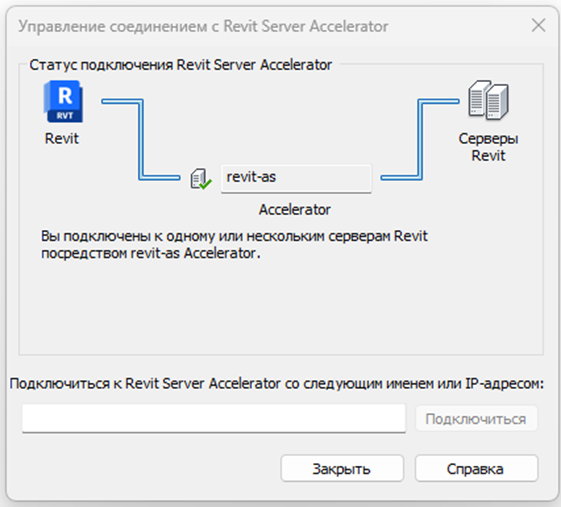The width and height of the screenshot is (561, 507).
Task: Click the connection status message text
Action: point(234,245)
